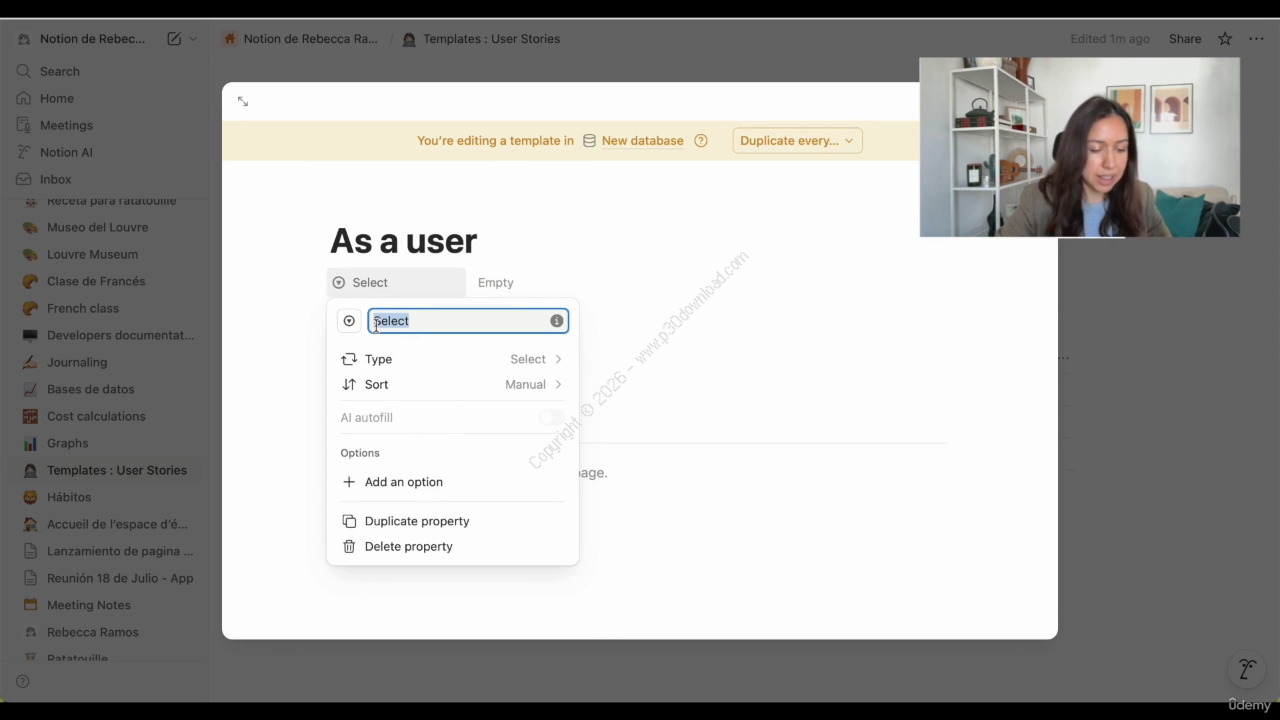Click the property name text field
The height and width of the screenshot is (720, 1280).
[460, 321]
